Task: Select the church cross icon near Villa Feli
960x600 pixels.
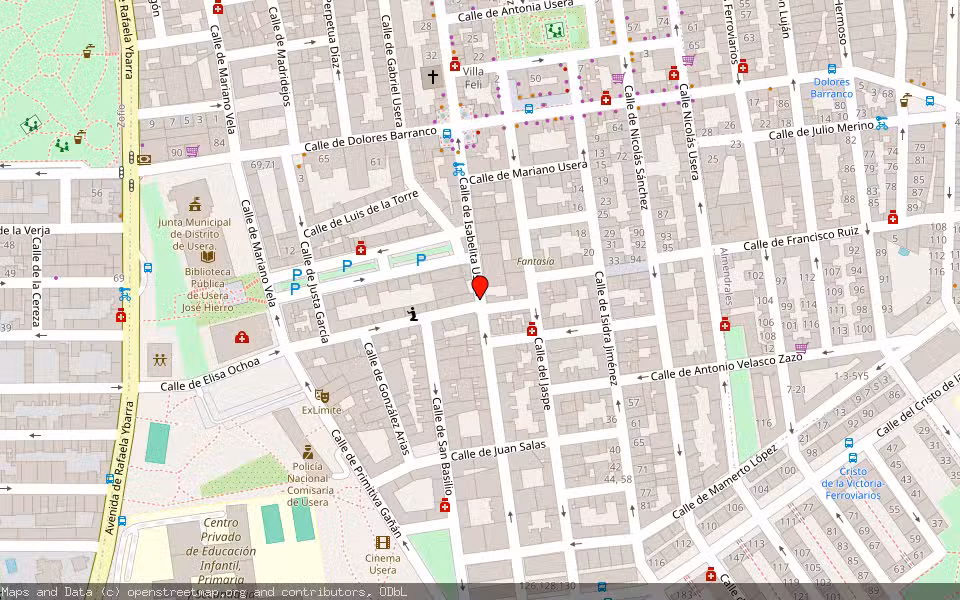Action: pos(432,77)
